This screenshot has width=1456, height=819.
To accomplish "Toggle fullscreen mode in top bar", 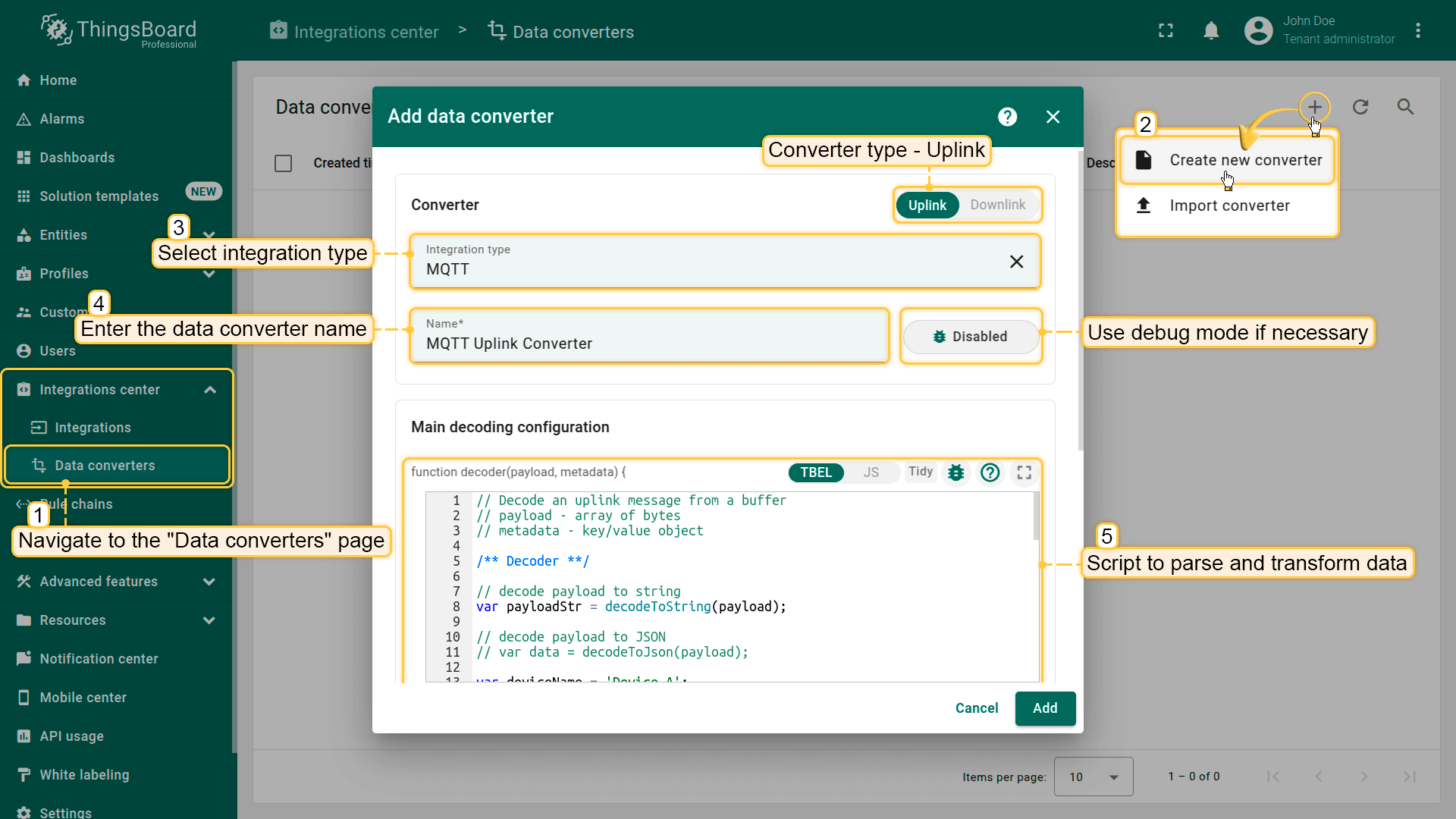I will pyautogui.click(x=1166, y=30).
